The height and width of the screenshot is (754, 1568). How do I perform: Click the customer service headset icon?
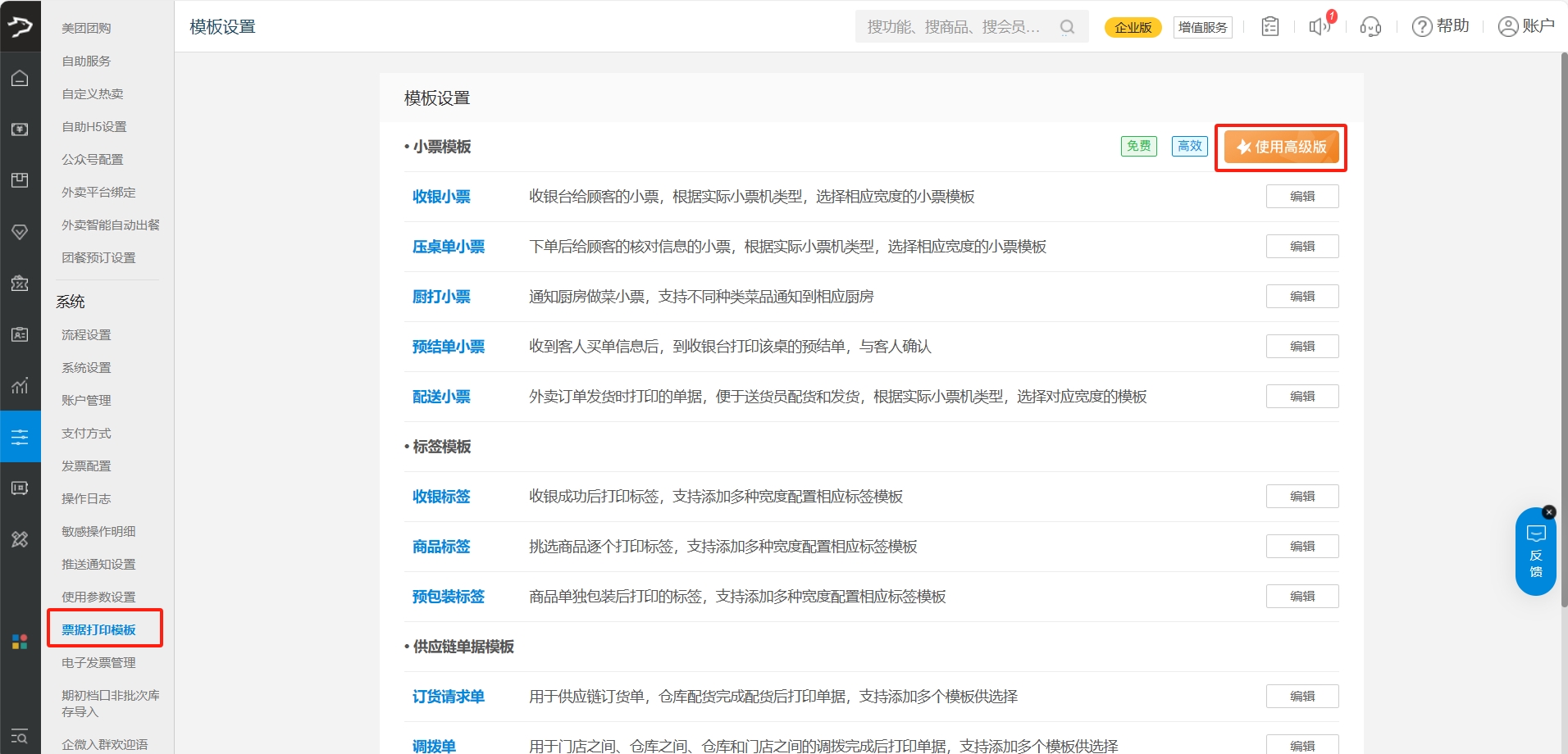[x=1370, y=27]
